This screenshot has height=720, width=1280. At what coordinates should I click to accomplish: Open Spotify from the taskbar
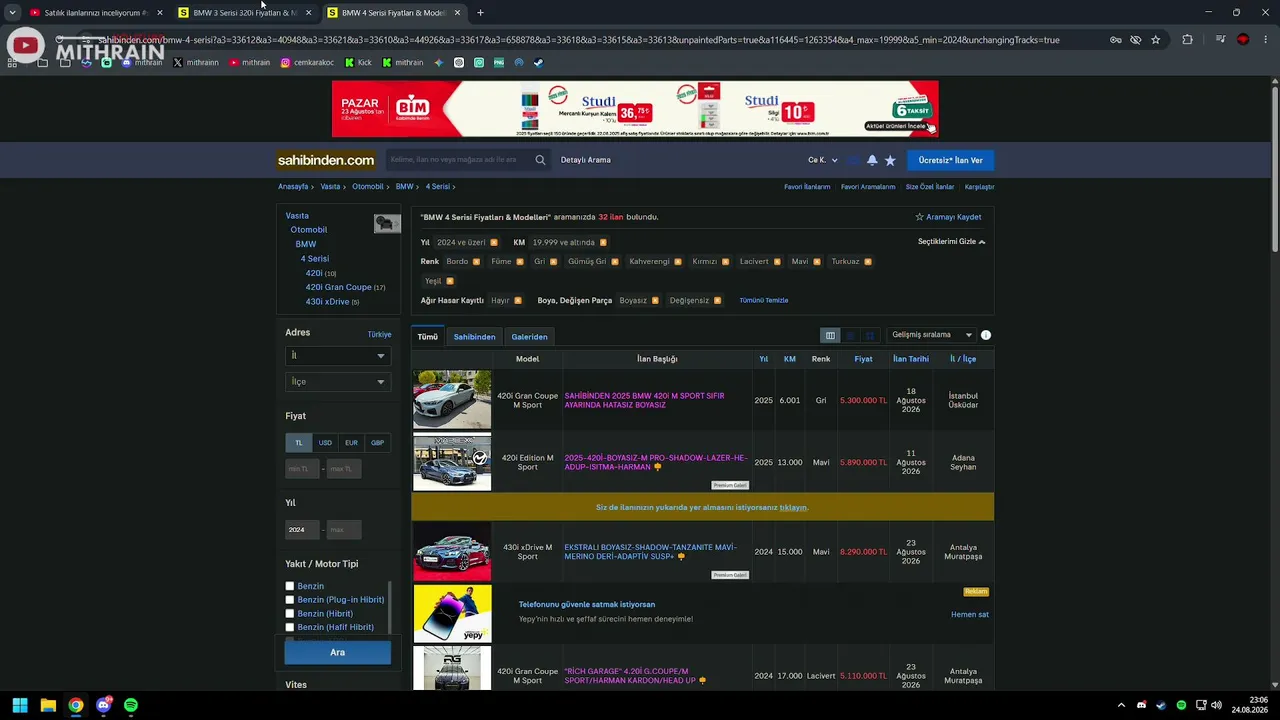tap(131, 705)
